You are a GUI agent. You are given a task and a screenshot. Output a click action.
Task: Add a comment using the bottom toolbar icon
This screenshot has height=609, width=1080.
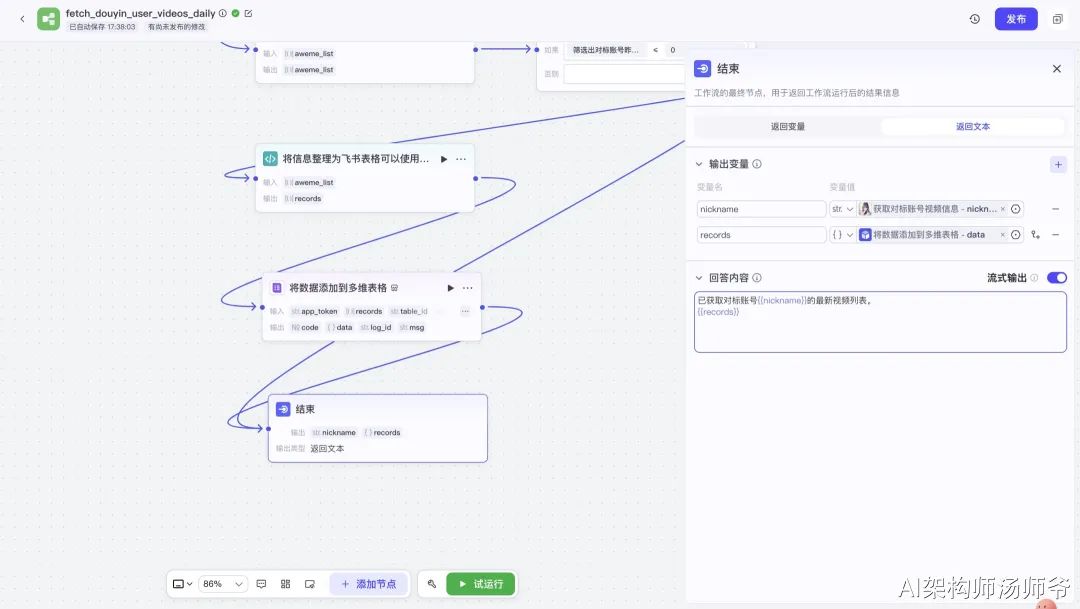(x=261, y=584)
